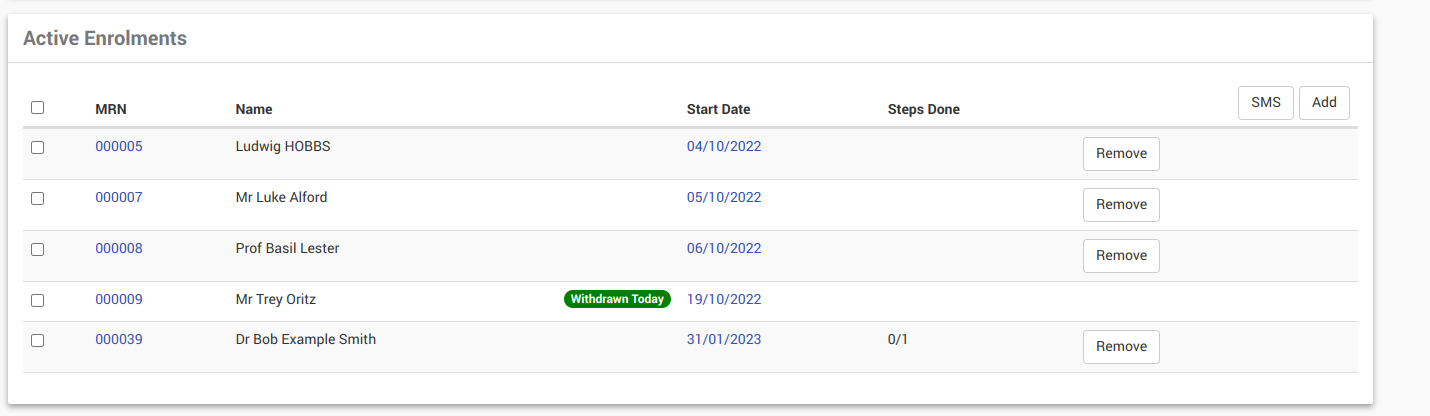Remove Mr Luke Alford's enrolment

[1121, 204]
